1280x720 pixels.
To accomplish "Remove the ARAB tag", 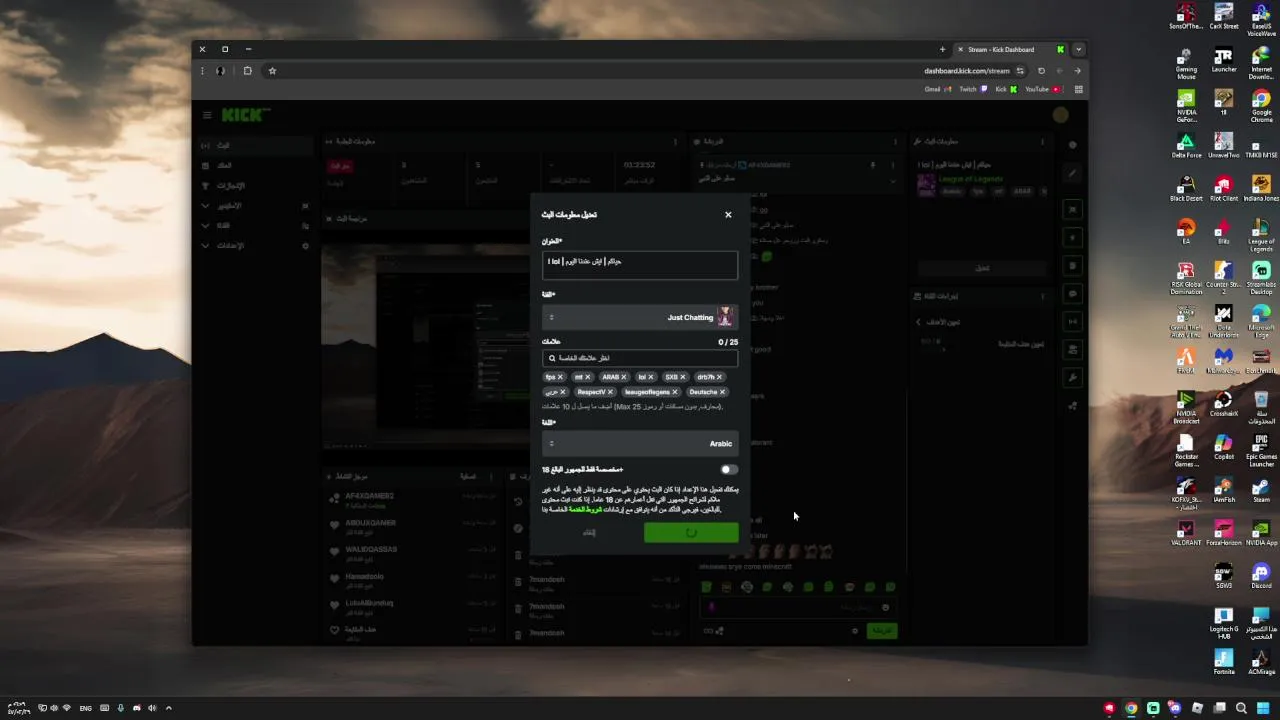I will [x=623, y=377].
